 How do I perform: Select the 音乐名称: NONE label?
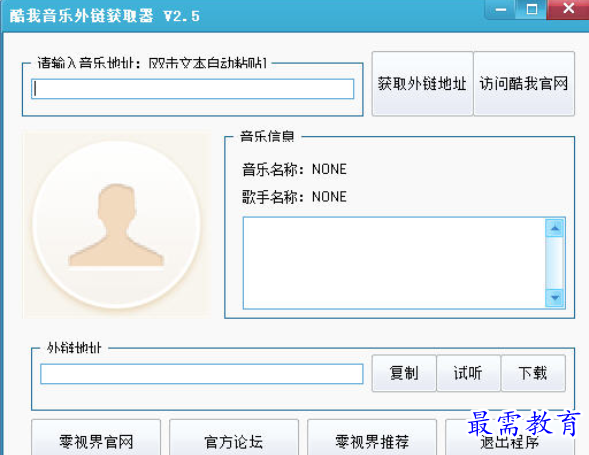[x=294, y=169]
